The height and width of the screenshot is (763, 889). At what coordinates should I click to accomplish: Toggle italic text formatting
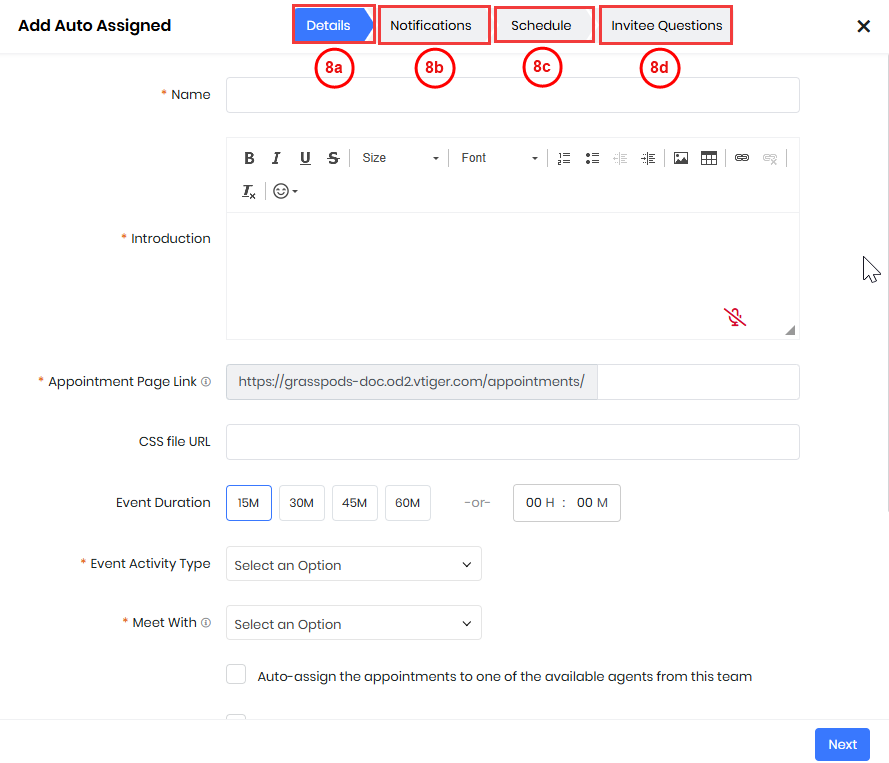(x=276, y=158)
